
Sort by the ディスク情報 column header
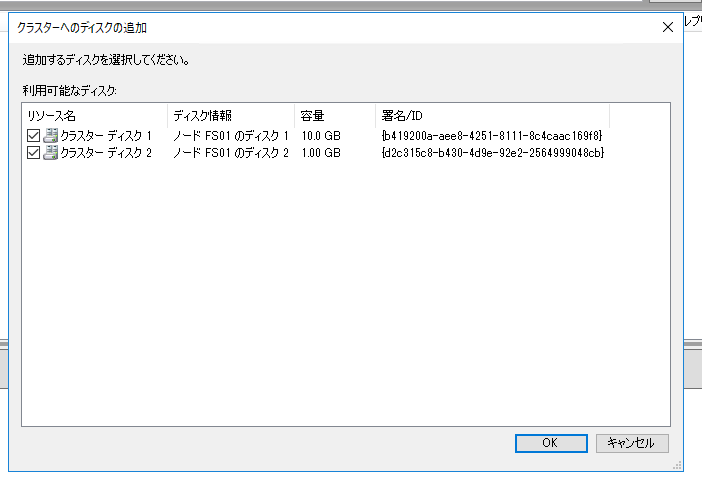click(231, 116)
